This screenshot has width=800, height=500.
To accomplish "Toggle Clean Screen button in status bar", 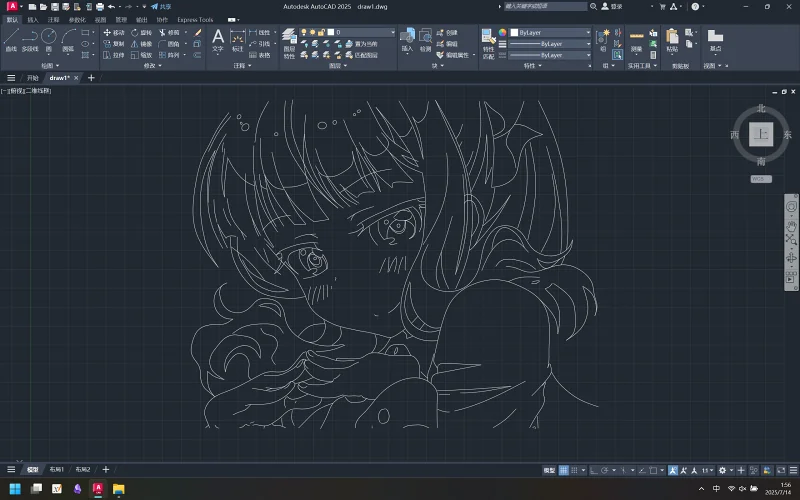I will coord(781,470).
